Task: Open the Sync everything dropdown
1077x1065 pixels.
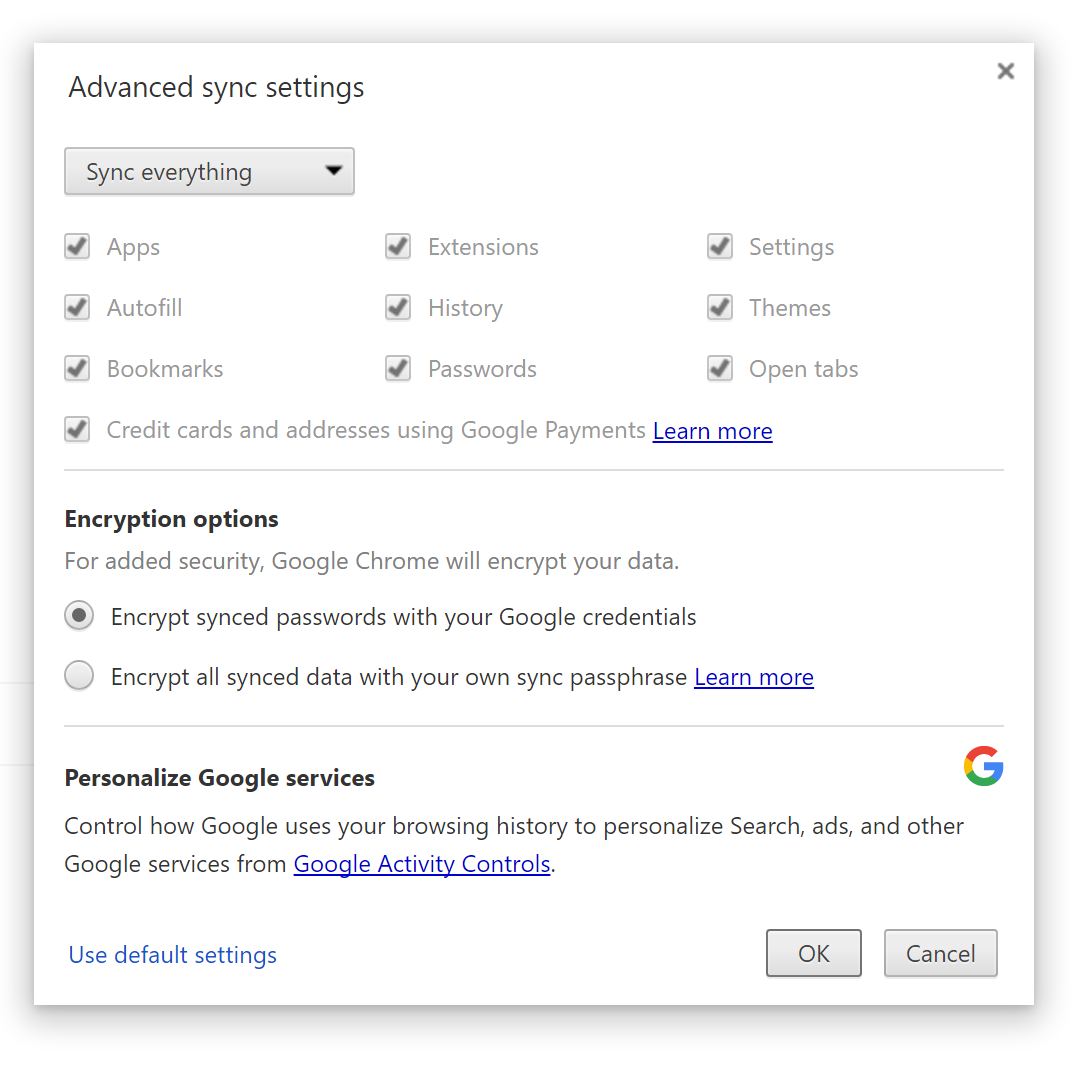Action: pyautogui.click(x=209, y=172)
